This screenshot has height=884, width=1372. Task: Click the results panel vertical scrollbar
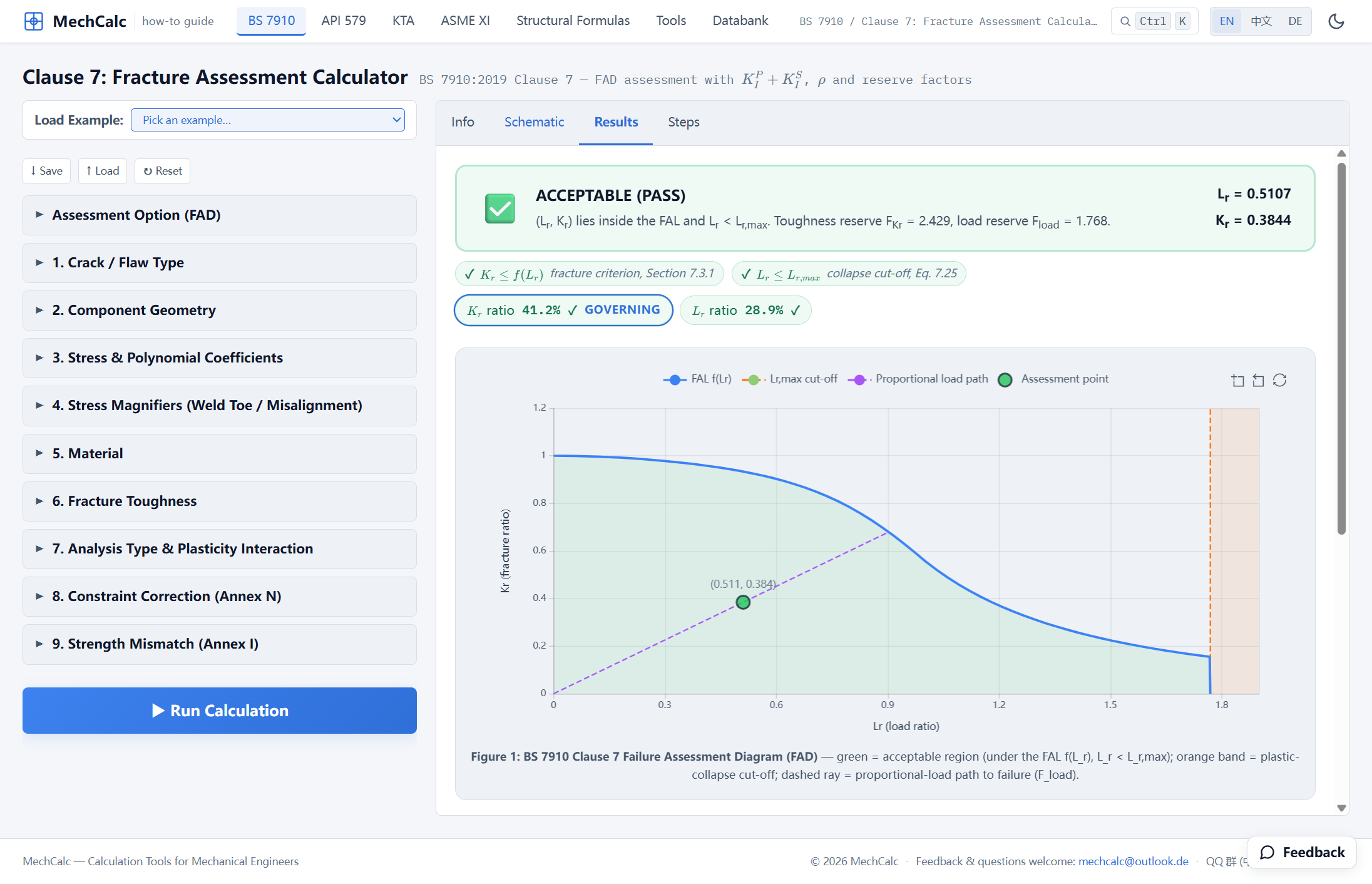pyautogui.click(x=1341, y=349)
